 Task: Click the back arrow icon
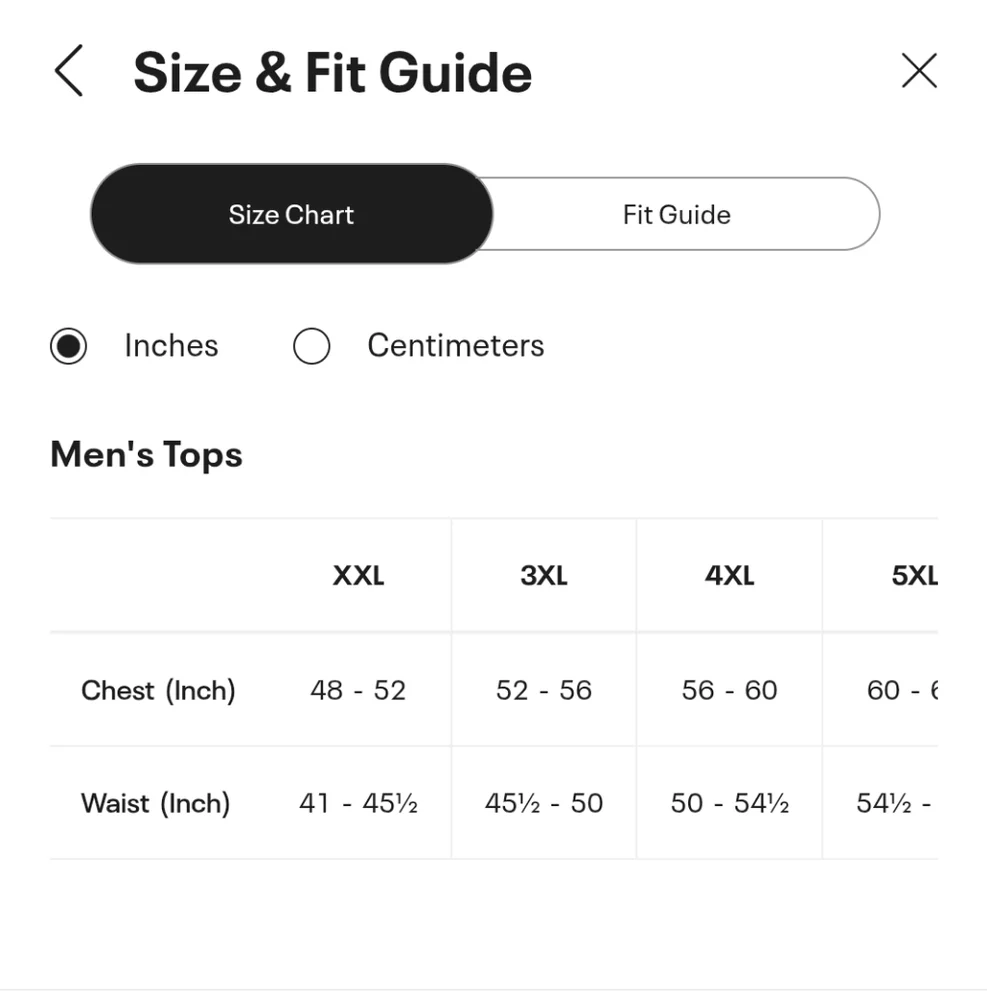(x=69, y=71)
